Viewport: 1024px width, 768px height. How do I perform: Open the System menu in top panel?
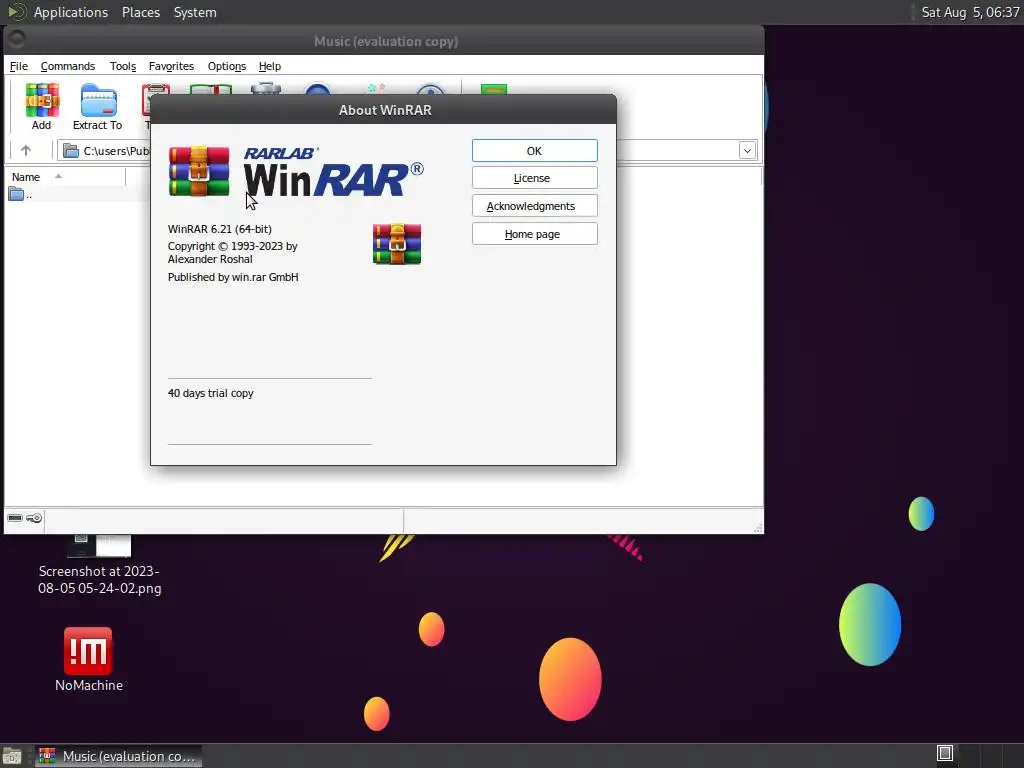[x=195, y=12]
